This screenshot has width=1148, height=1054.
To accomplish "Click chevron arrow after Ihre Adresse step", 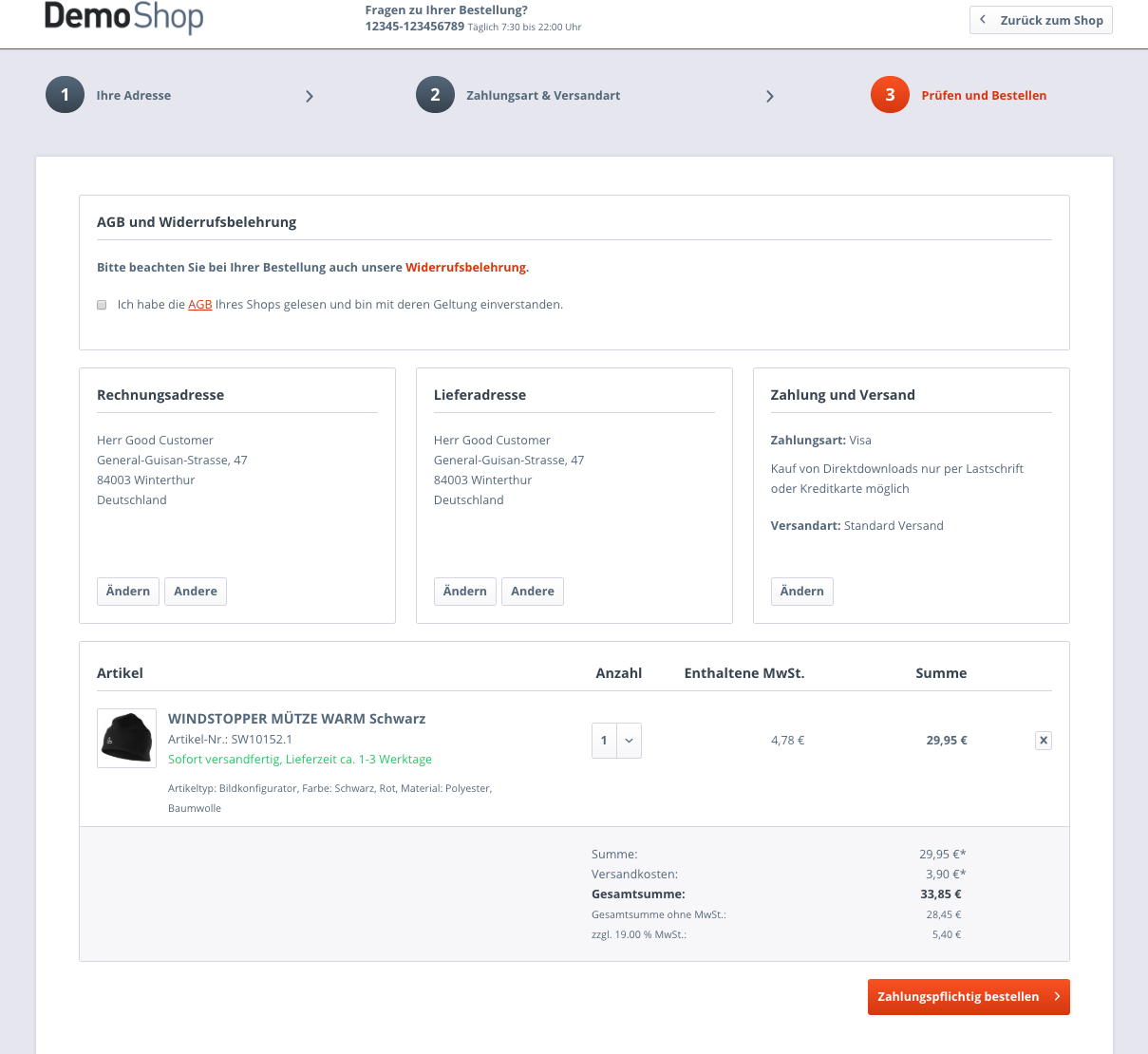I will point(310,96).
